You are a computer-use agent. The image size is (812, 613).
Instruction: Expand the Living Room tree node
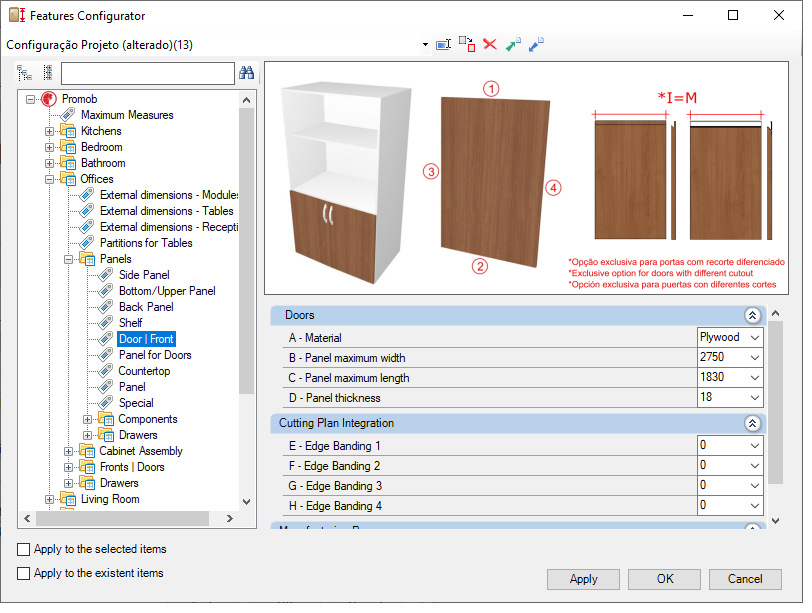click(x=49, y=500)
